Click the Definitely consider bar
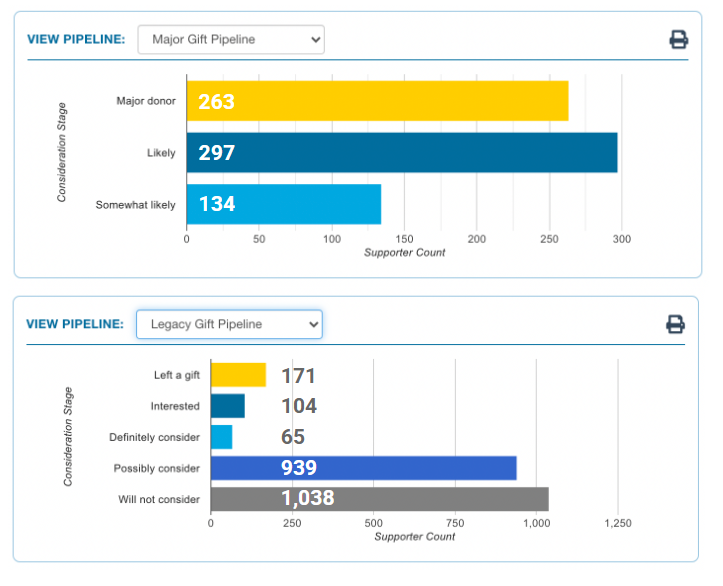 221,437
